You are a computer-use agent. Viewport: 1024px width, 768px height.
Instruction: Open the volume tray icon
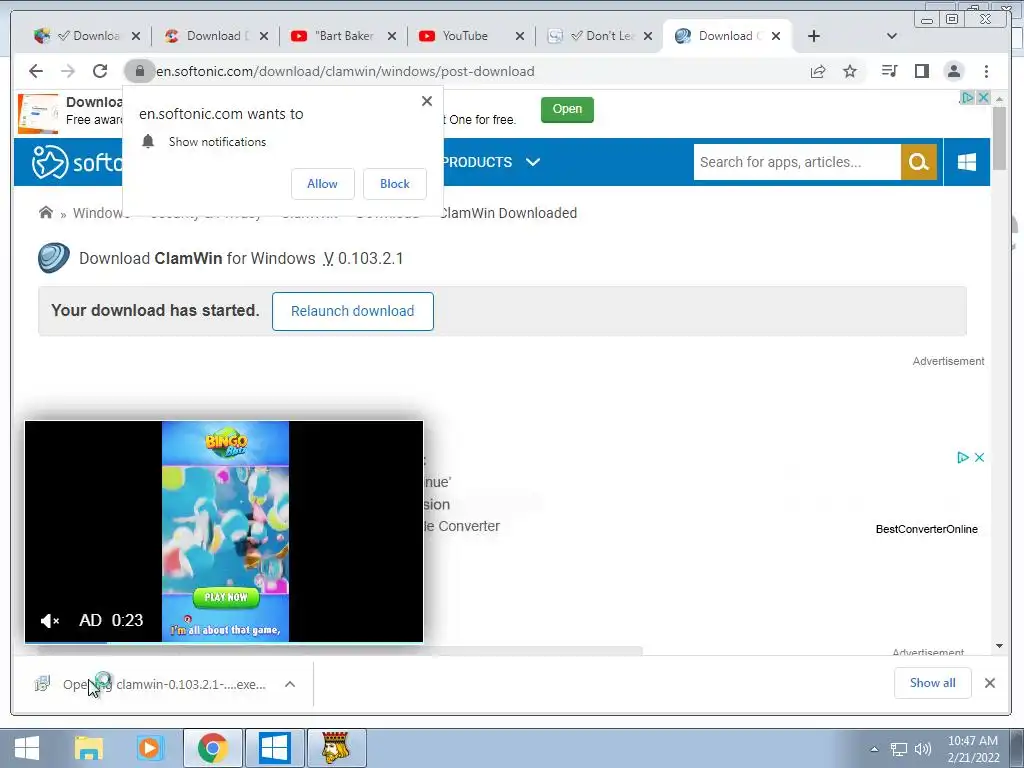(923, 749)
